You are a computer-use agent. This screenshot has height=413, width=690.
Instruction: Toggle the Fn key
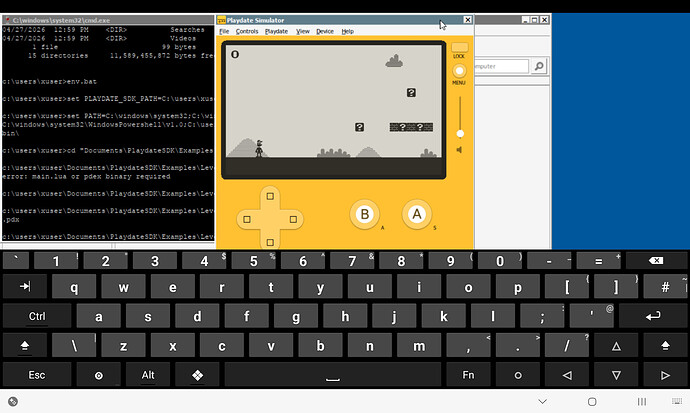click(468, 375)
